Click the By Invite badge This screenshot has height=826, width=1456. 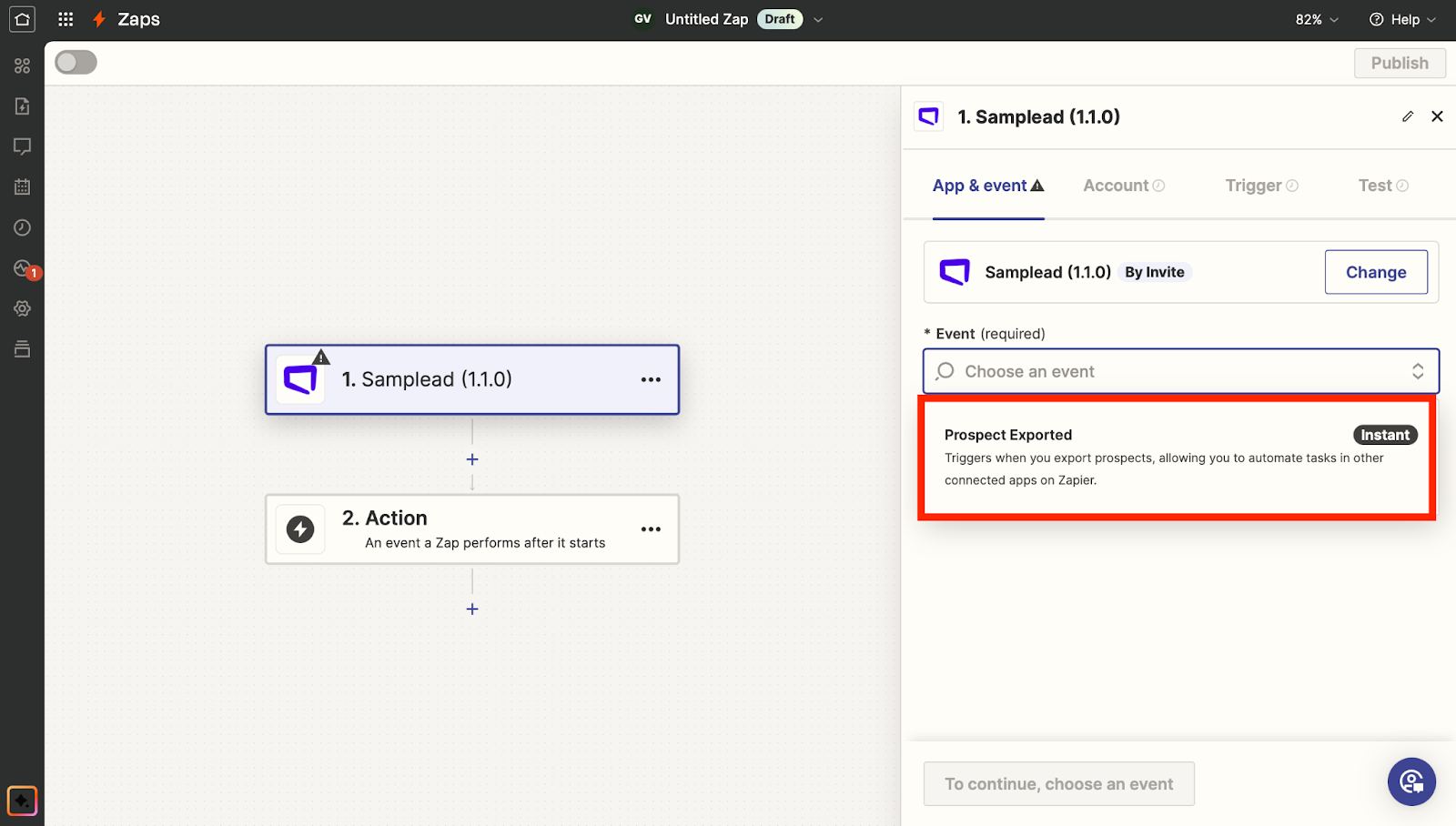point(1155,272)
